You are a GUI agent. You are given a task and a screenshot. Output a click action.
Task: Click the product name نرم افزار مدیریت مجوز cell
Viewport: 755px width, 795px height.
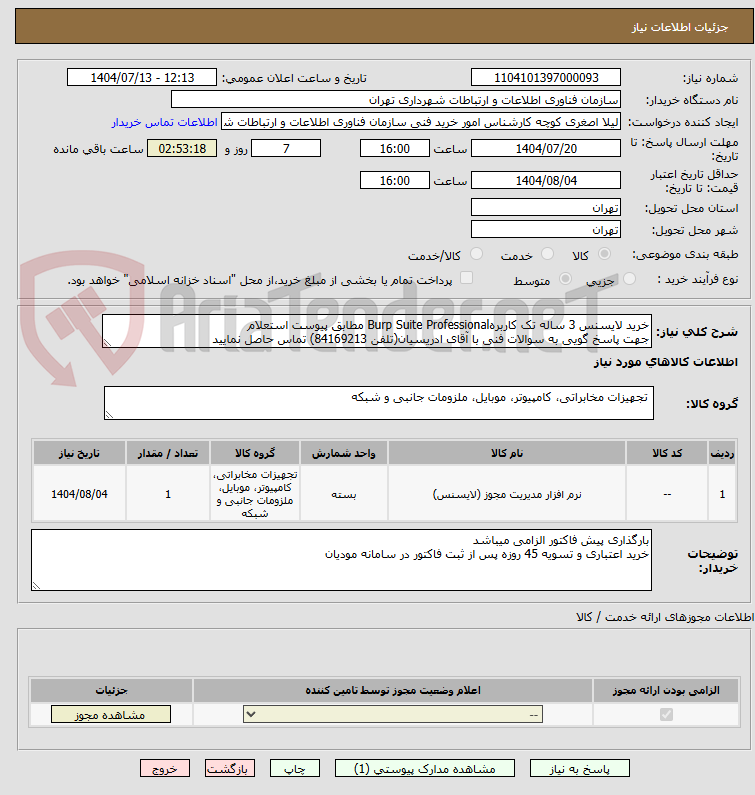point(507,494)
